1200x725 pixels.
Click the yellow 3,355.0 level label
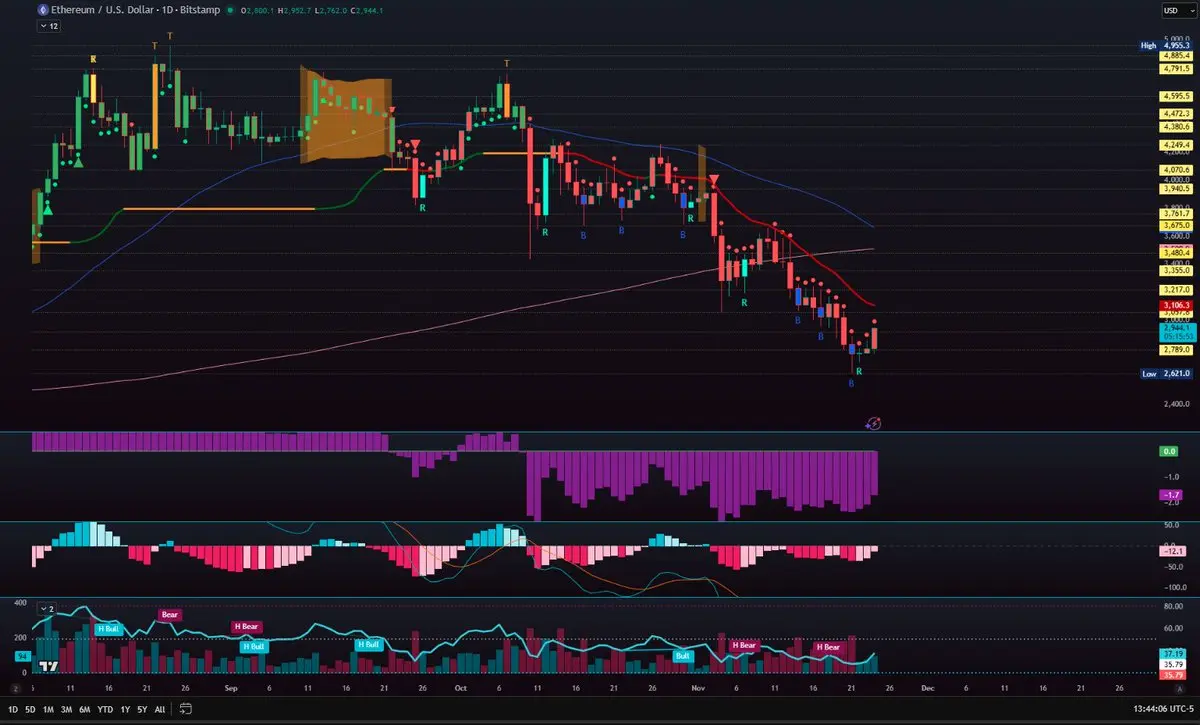(1174, 270)
